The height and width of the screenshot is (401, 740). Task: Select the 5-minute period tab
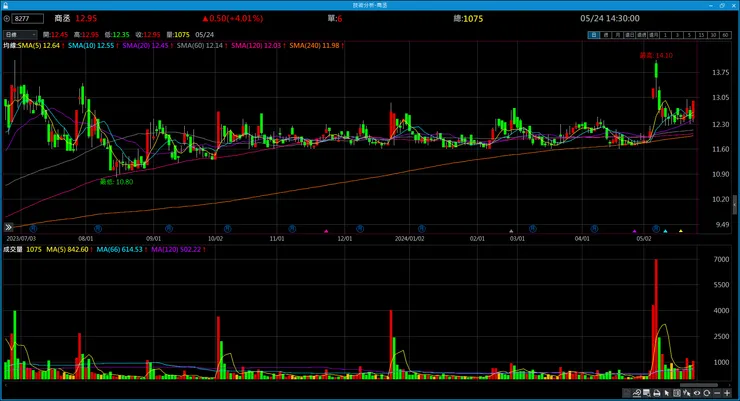[x=689, y=35]
